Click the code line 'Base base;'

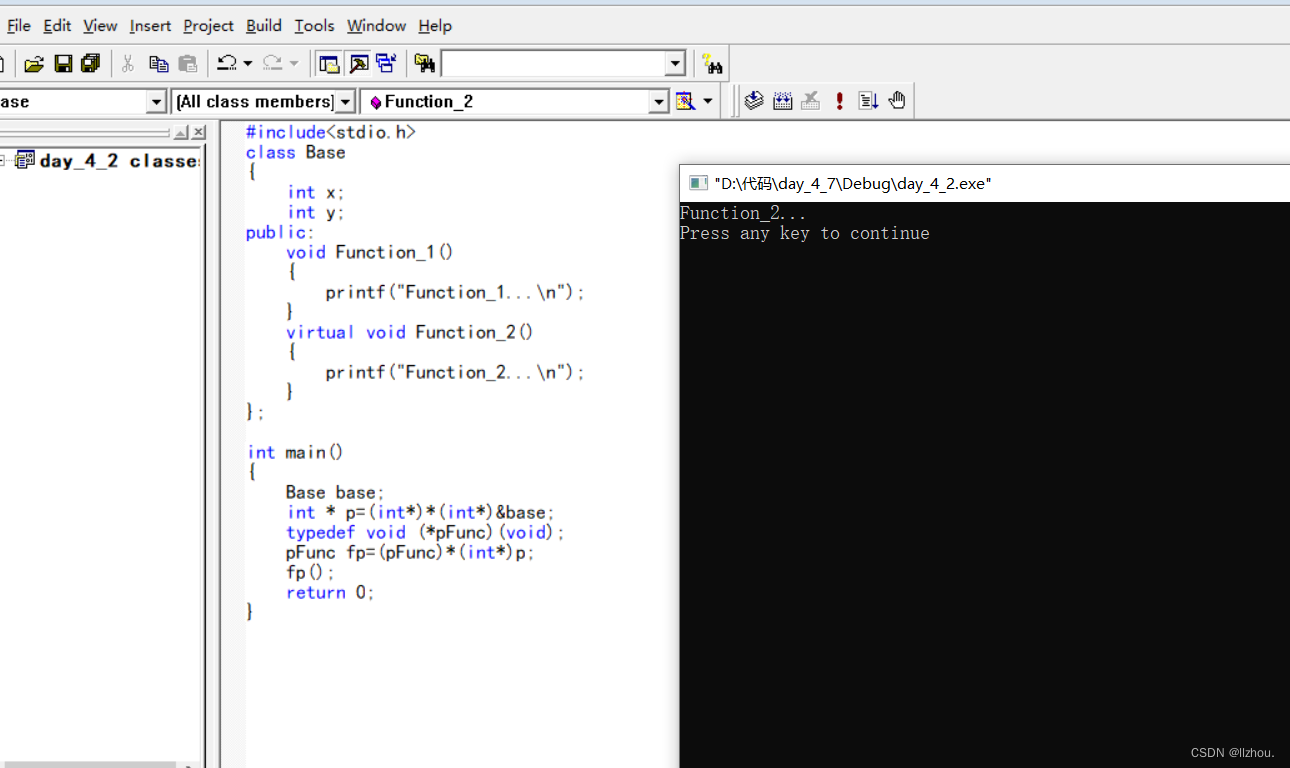click(x=335, y=492)
